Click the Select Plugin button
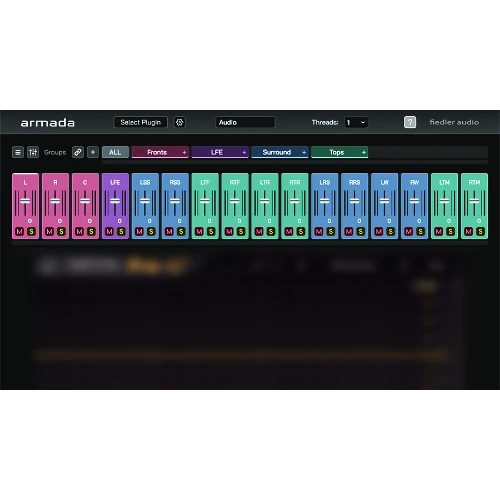500x500 pixels. coord(141,122)
